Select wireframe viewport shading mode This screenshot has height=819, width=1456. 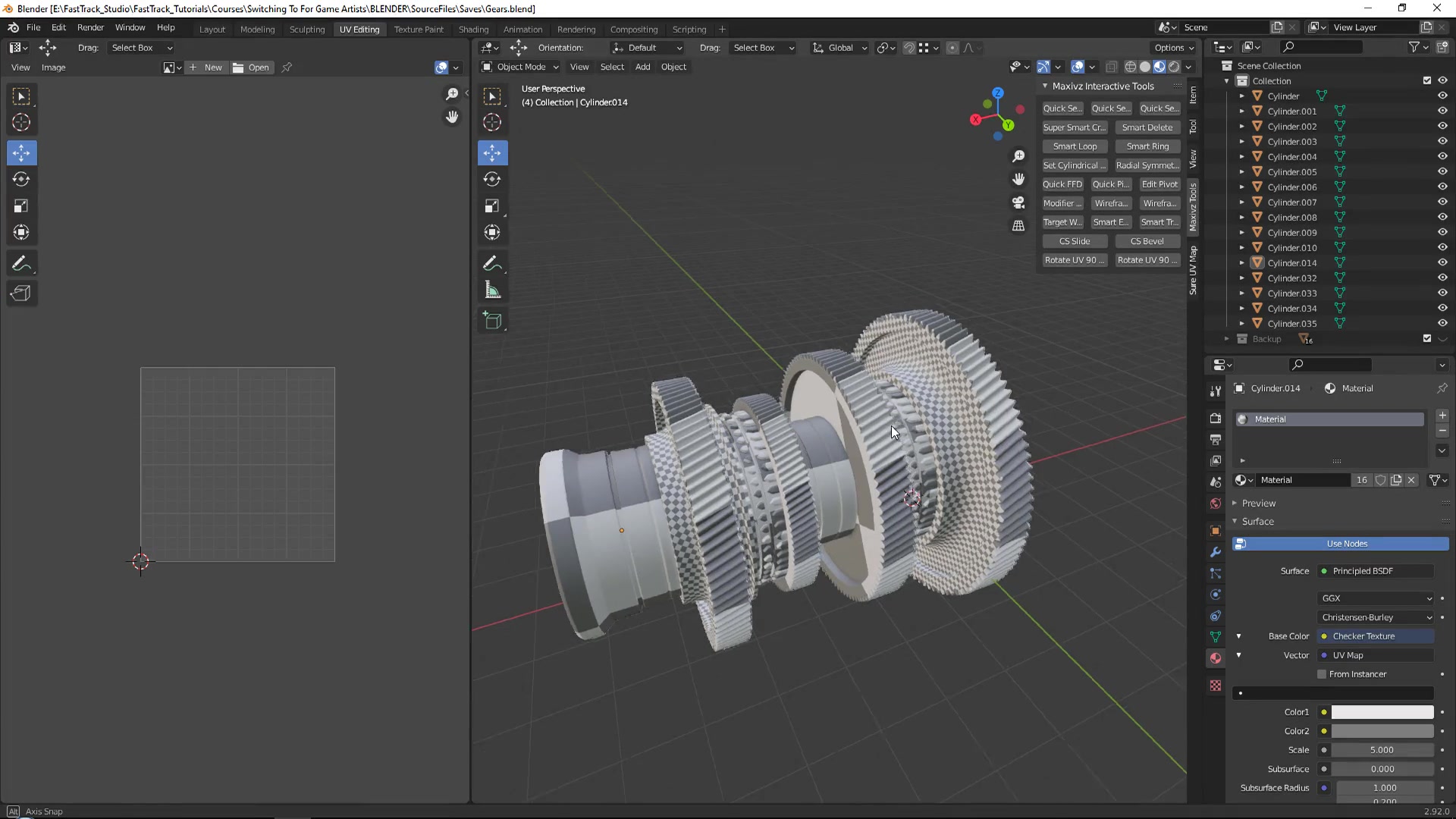[x=1131, y=67]
